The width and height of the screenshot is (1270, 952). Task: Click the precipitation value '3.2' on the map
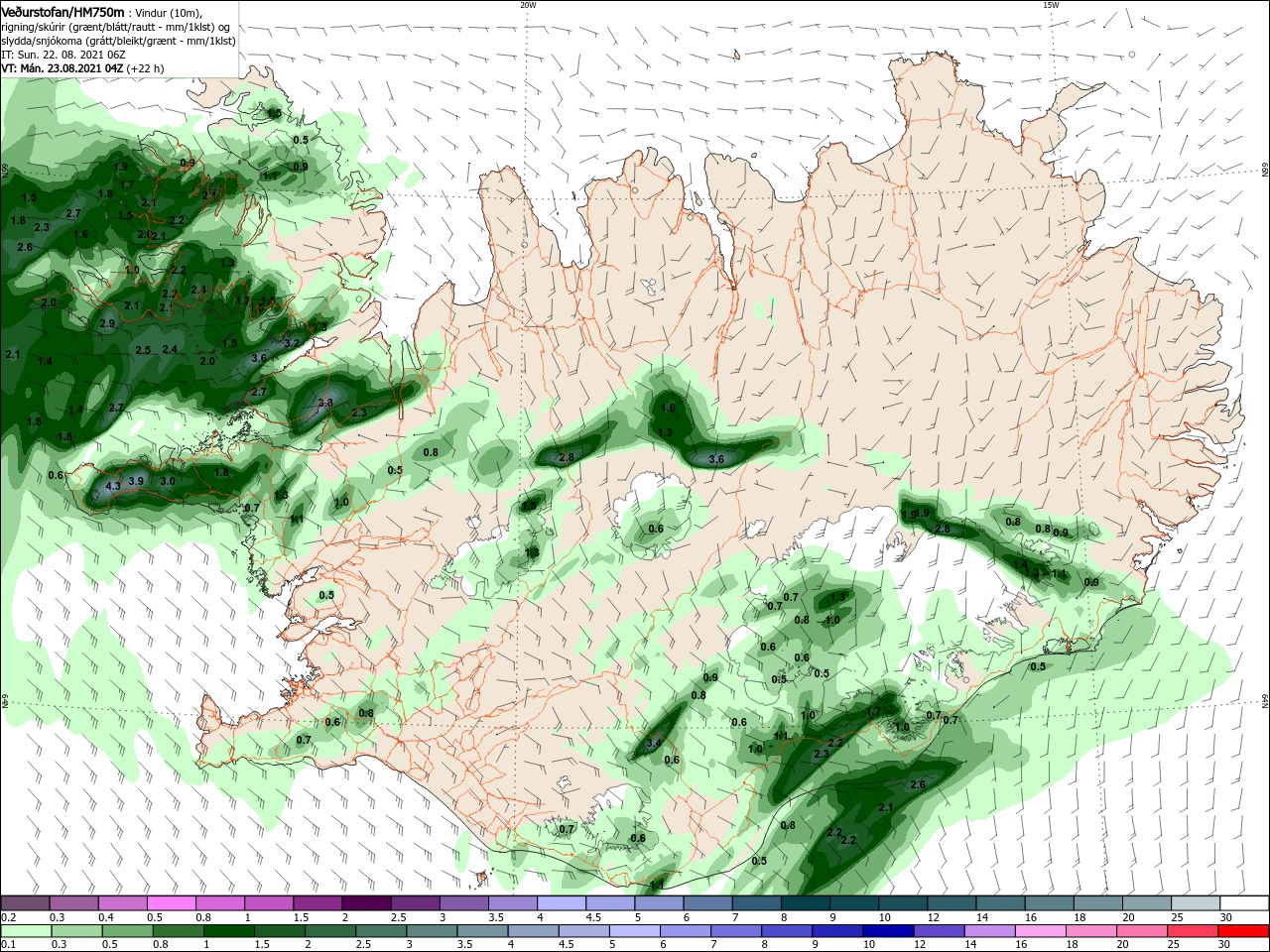click(x=292, y=343)
